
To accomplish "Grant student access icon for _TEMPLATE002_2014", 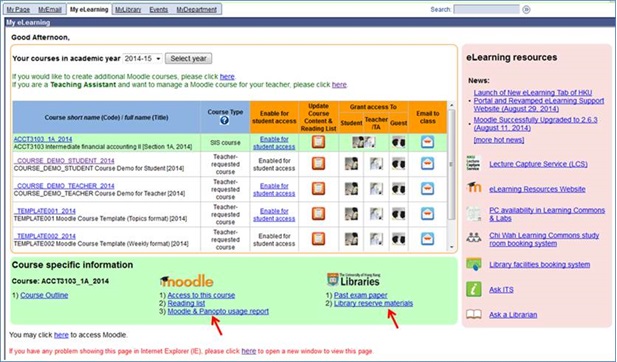I will (x=351, y=239).
